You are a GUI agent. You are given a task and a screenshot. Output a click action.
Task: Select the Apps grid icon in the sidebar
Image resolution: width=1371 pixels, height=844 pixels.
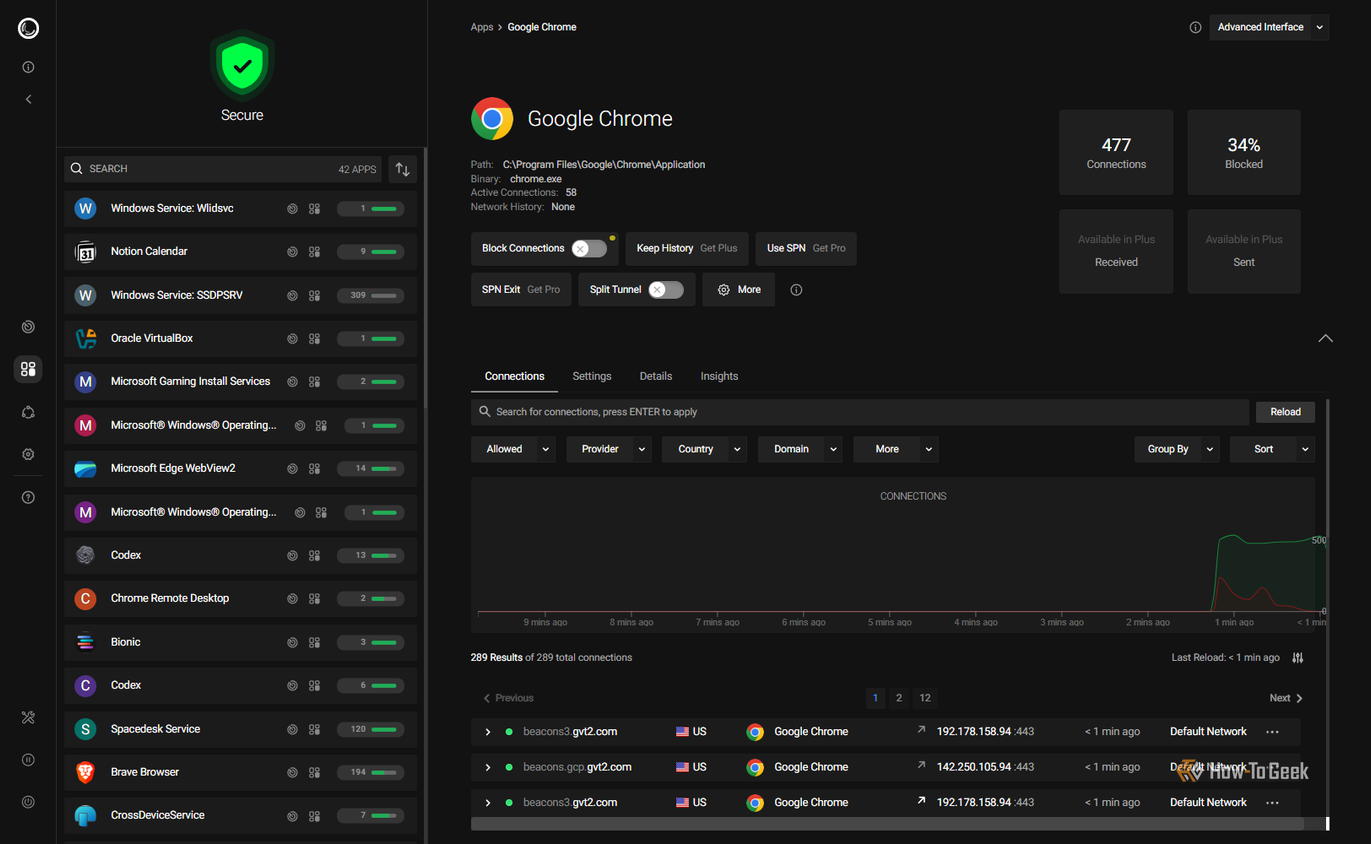(x=28, y=369)
